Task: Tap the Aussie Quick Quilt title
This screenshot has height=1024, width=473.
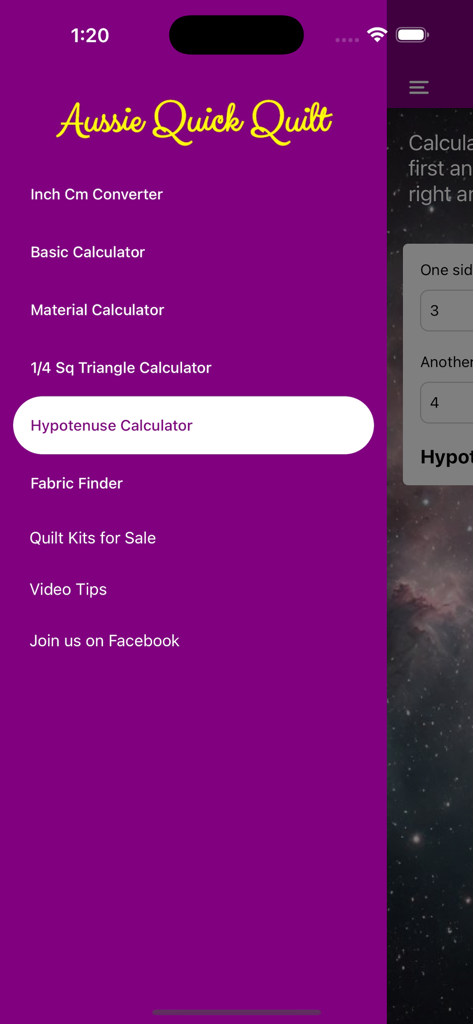Action: [x=194, y=121]
